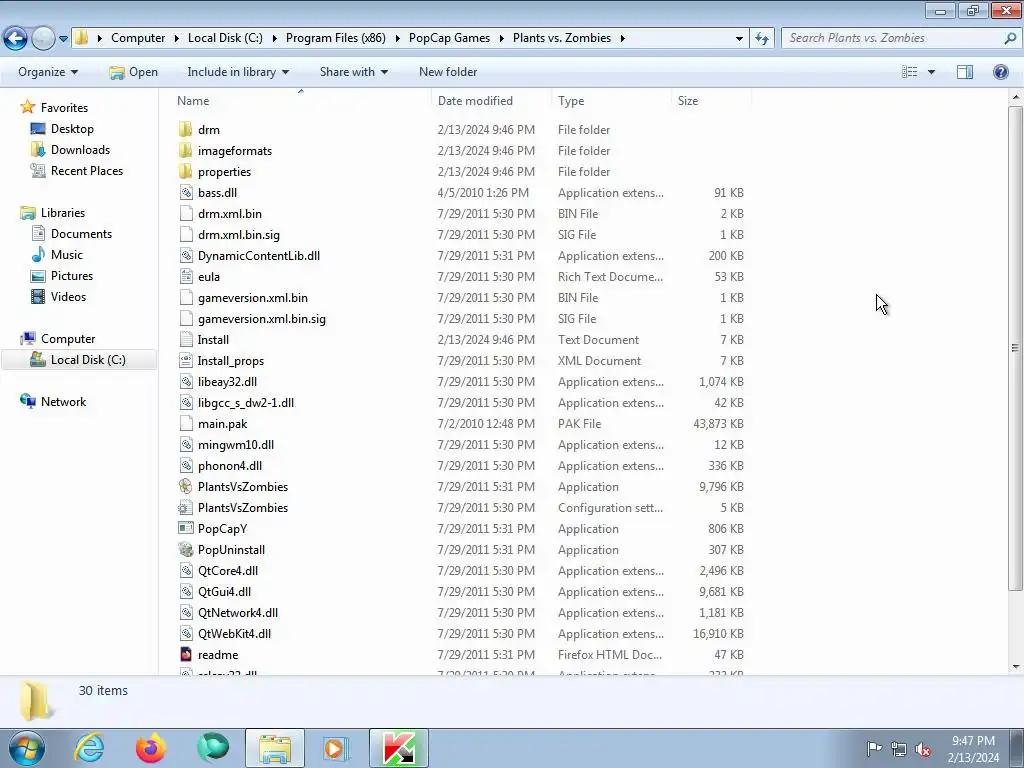
Task: Sort by the Name column header
Action: pos(193,101)
